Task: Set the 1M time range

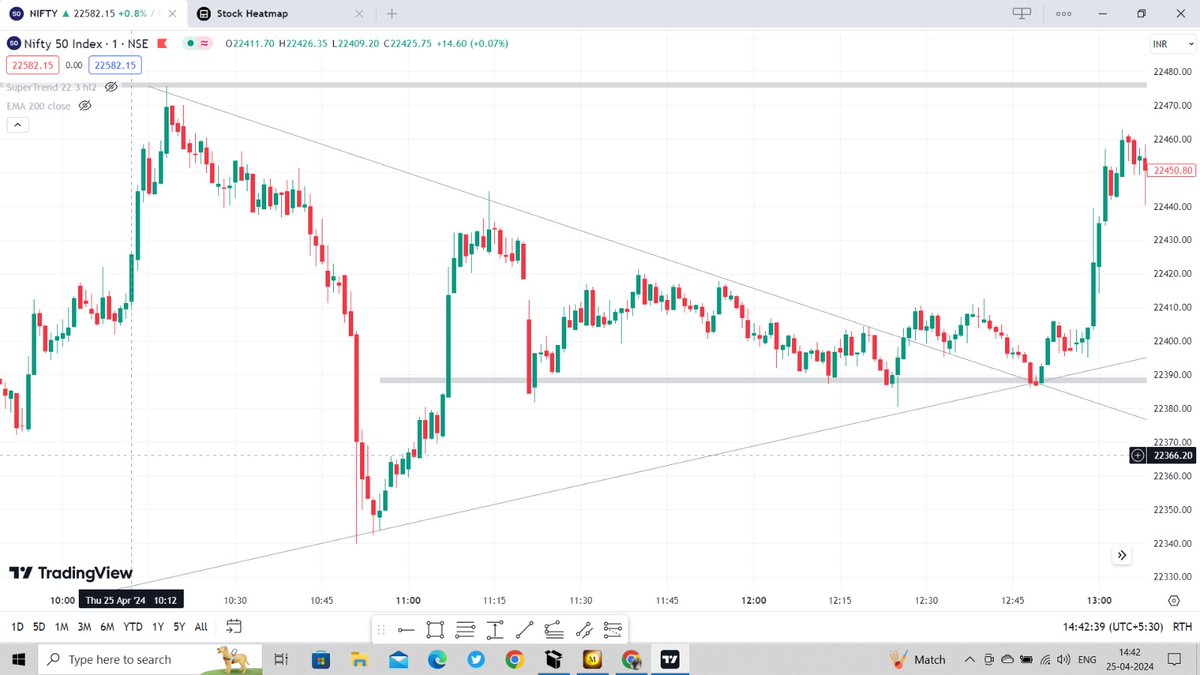Action: pyautogui.click(x=61, y=627)
